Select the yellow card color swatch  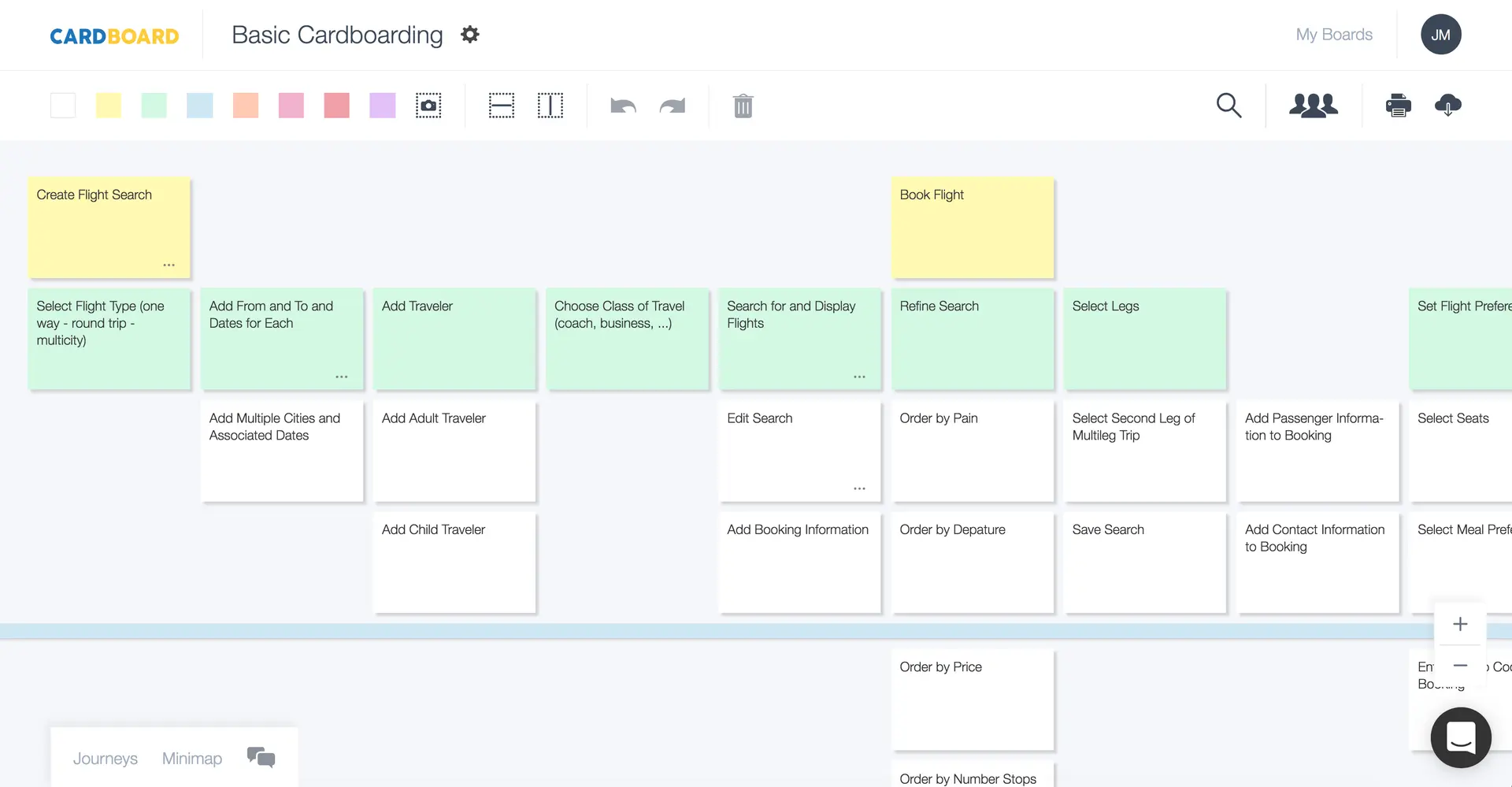pyautogui.click(x=108, y=105)
